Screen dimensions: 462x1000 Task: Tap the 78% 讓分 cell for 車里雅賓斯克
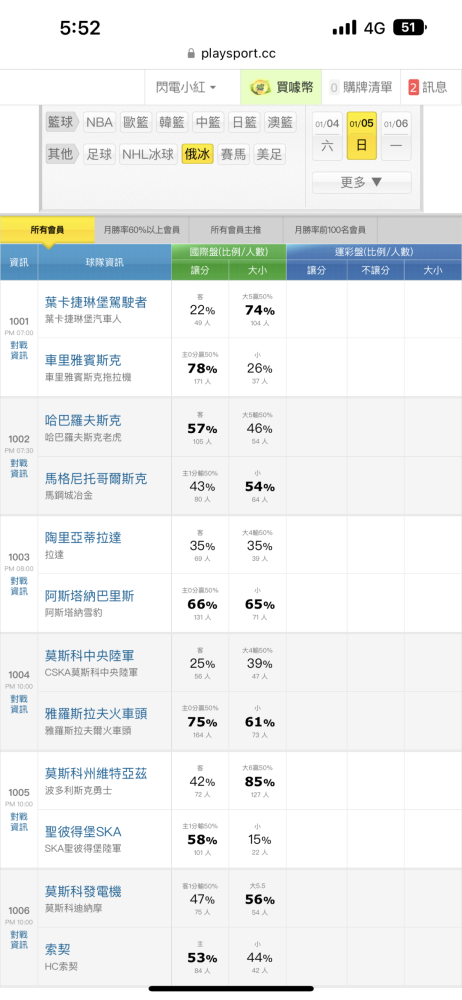pyautogui.click(x=202, y=368)
